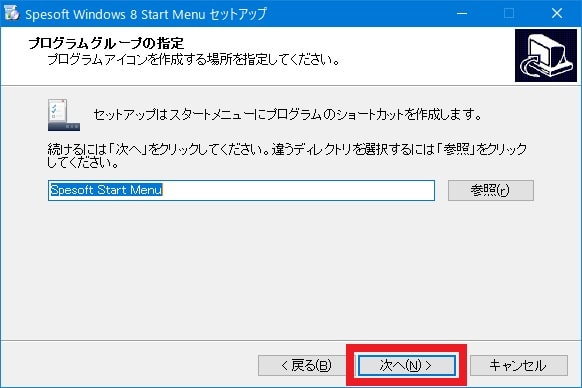Screen dimensions: 582x388
Task: Open the 参照(r) browse button
Action: 491,190
